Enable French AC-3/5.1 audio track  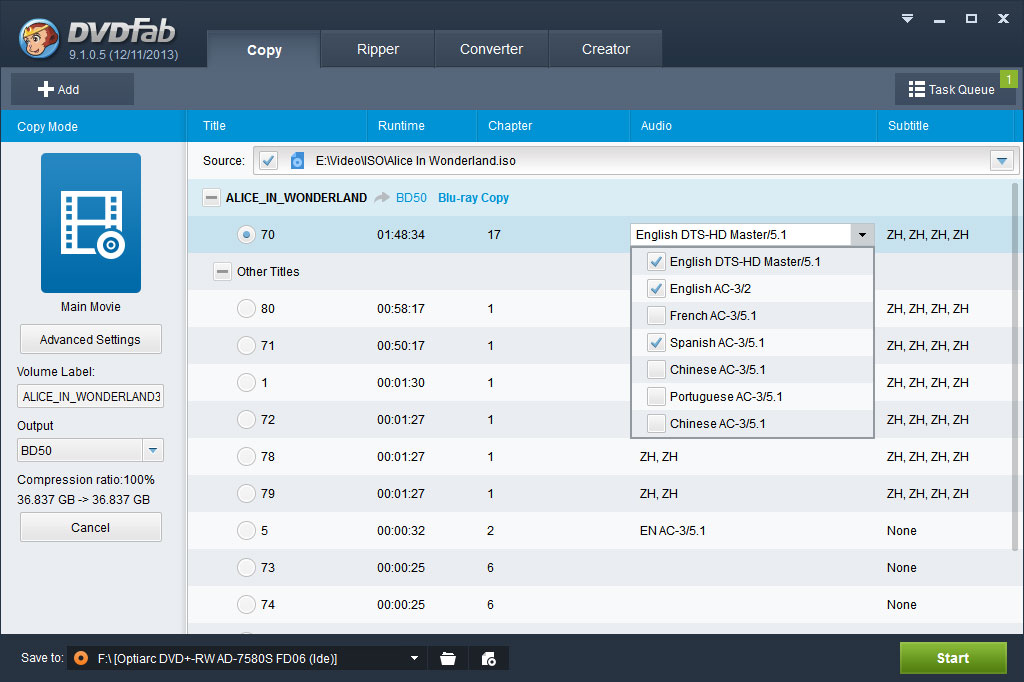(x=656, y=316)
